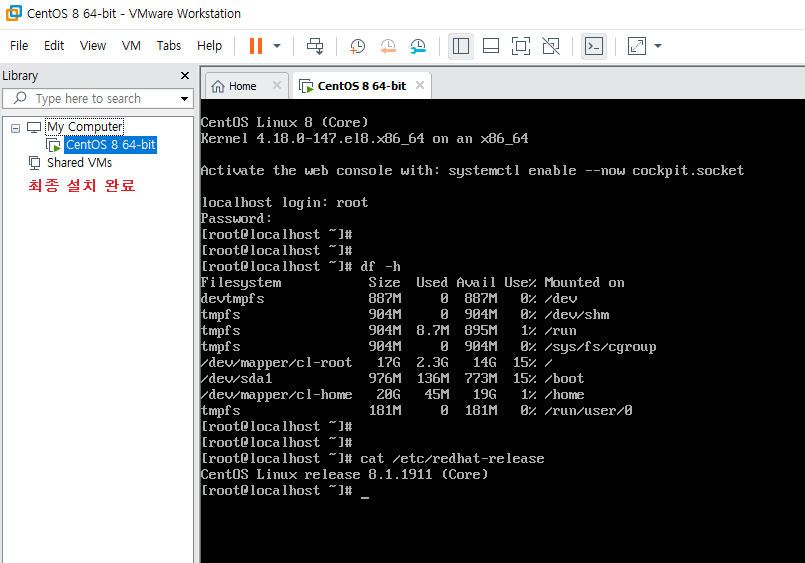Image resolution: width=805 pixels, height=563 pixels.
Task: Open the View menu
Action: tap(92, 46)
